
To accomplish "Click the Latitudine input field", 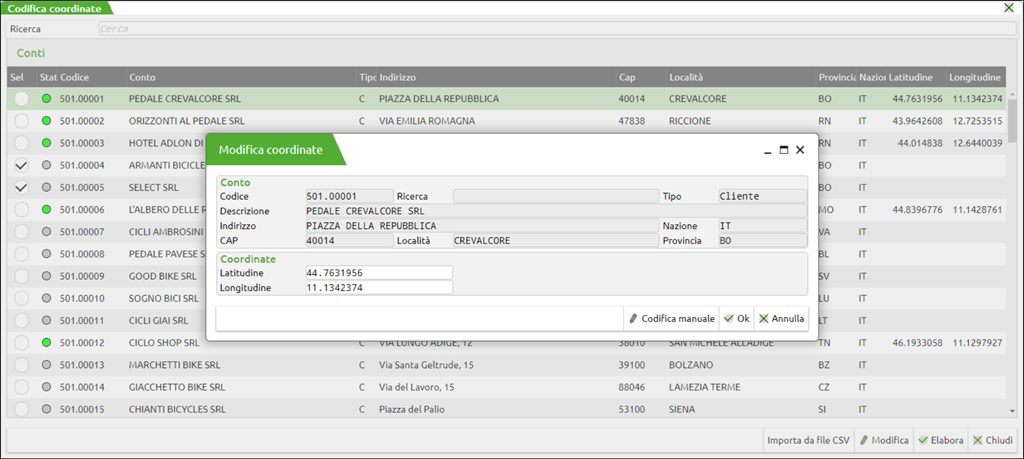I will point(379,272).
